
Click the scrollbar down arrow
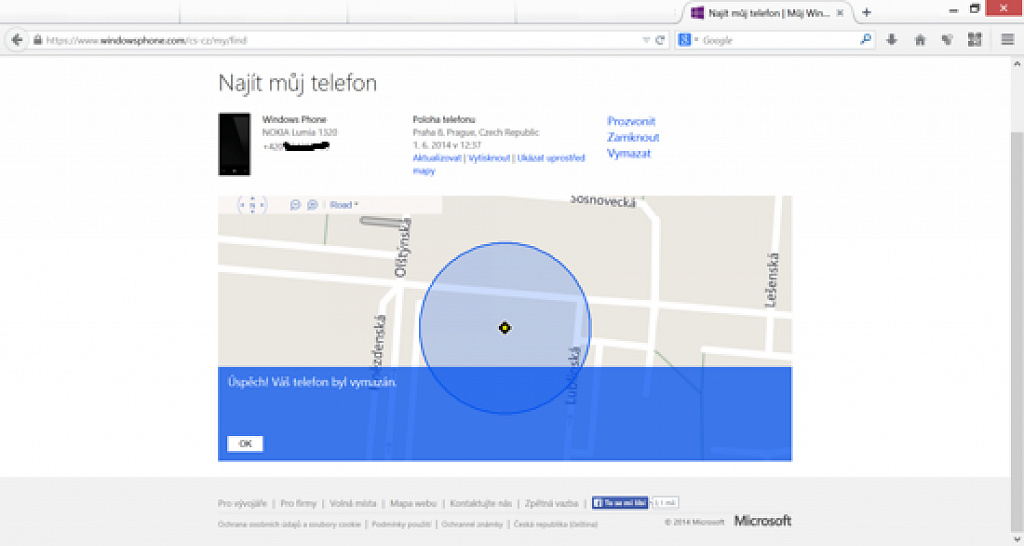1017,539
